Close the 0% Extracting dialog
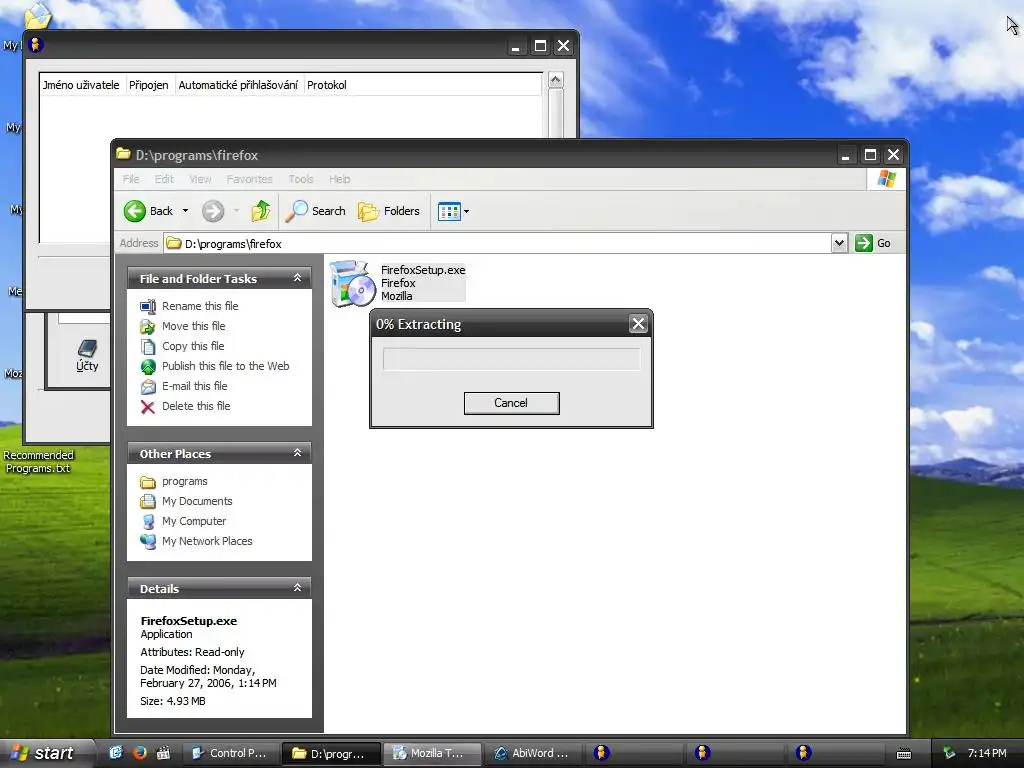The width and height of the screenshot is (1024, 768). point(638,323)
